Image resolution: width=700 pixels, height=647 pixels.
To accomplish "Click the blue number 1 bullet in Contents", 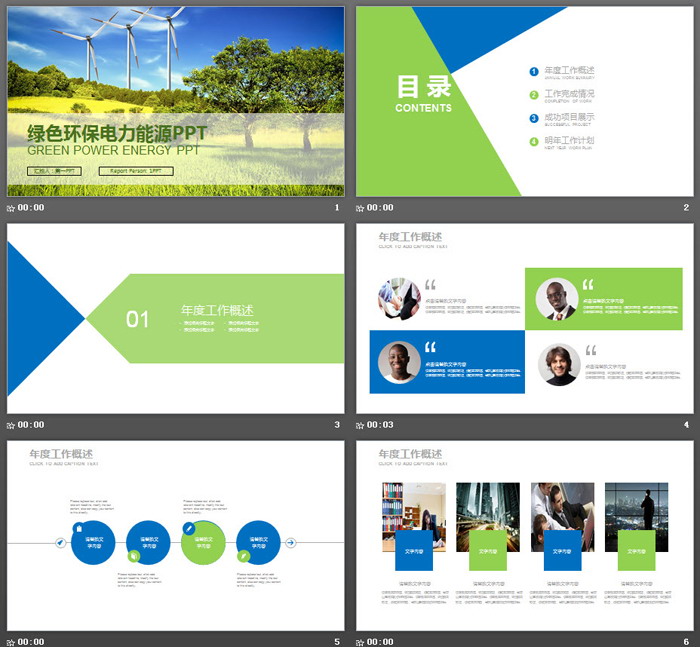I will click(534, 71).
